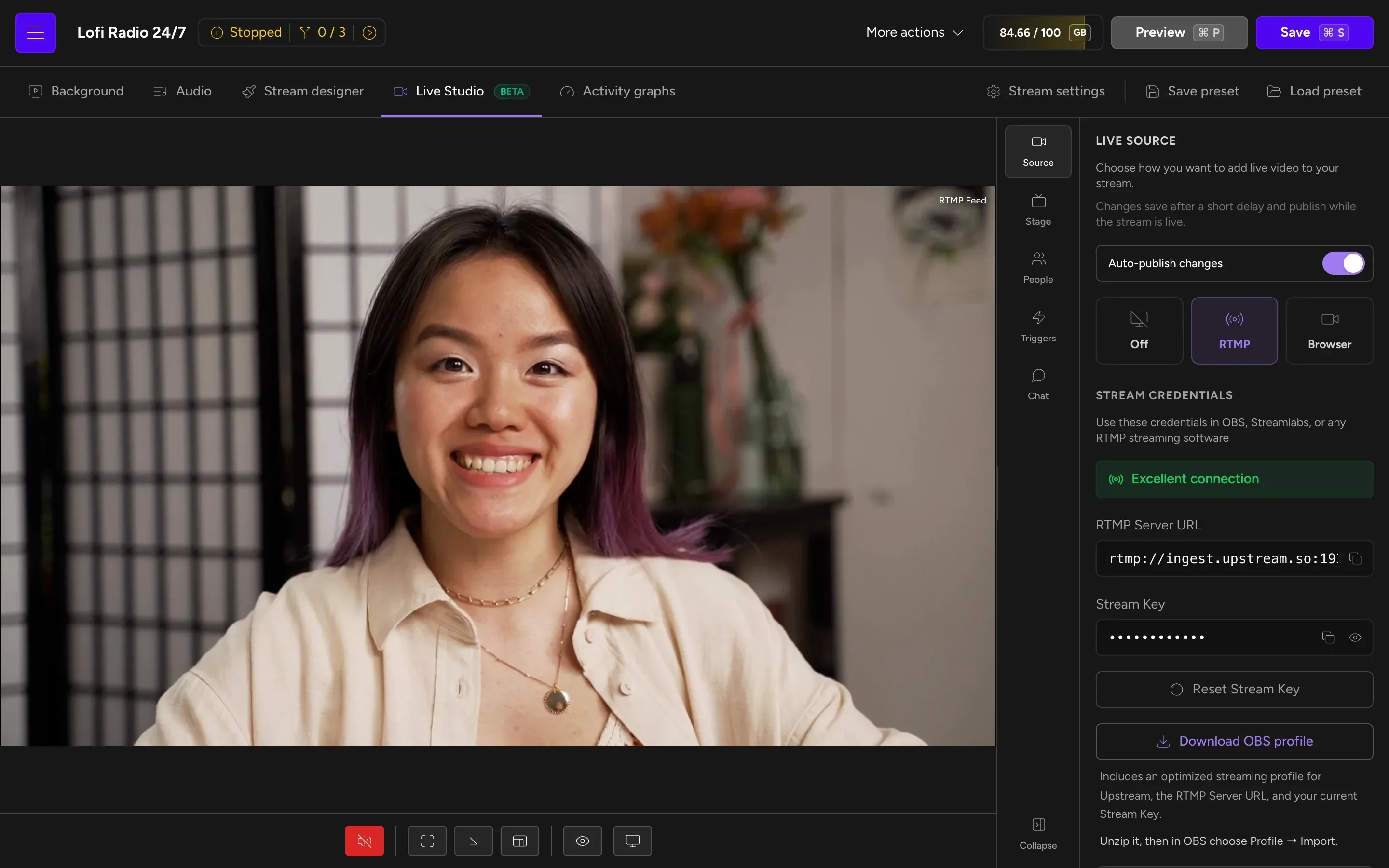Click the Excellent connection status banner
Viewport: 1389px width, 868px height.
pos(1234,479)
